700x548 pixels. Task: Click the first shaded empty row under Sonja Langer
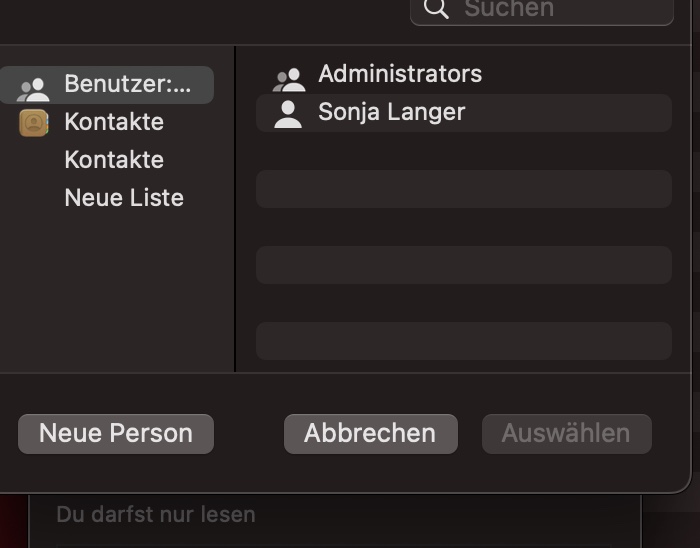(x=463, y=189)
